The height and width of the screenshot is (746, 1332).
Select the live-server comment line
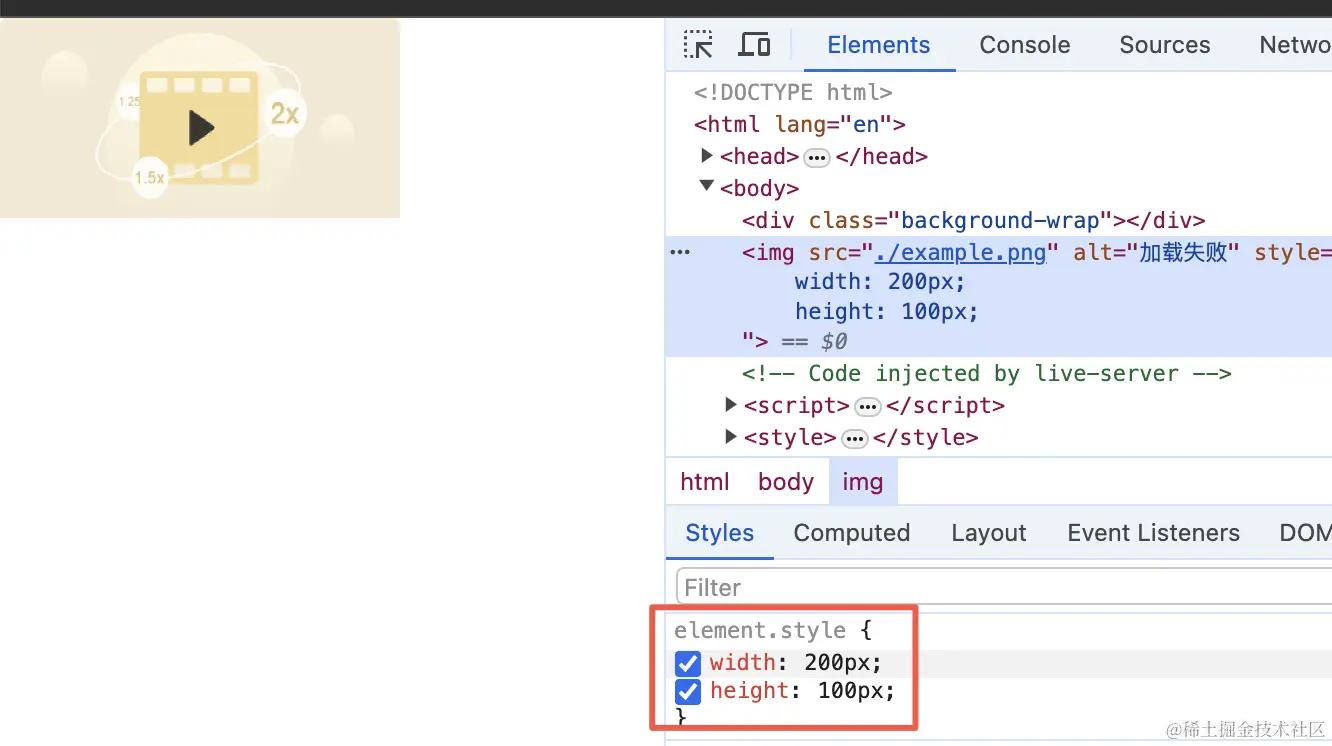pos(986,373)
